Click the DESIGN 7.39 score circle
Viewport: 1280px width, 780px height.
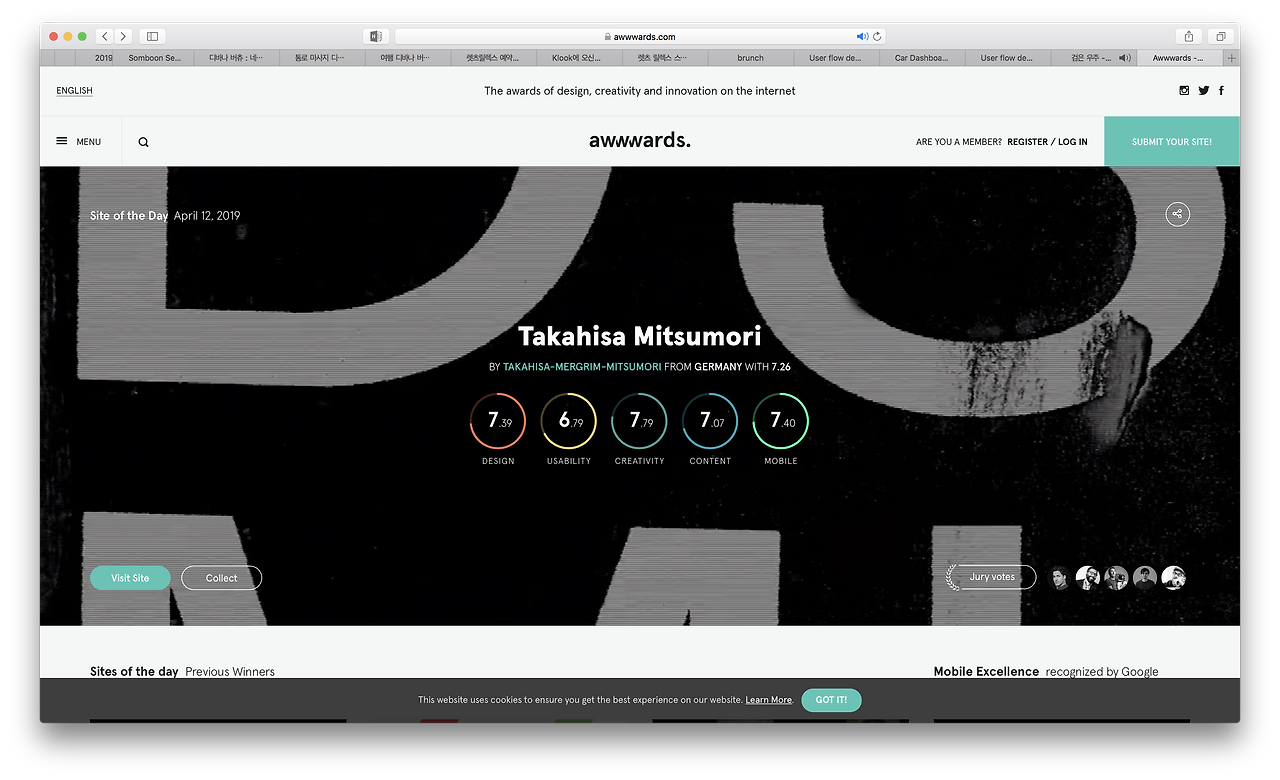click(x=498, y=421)
